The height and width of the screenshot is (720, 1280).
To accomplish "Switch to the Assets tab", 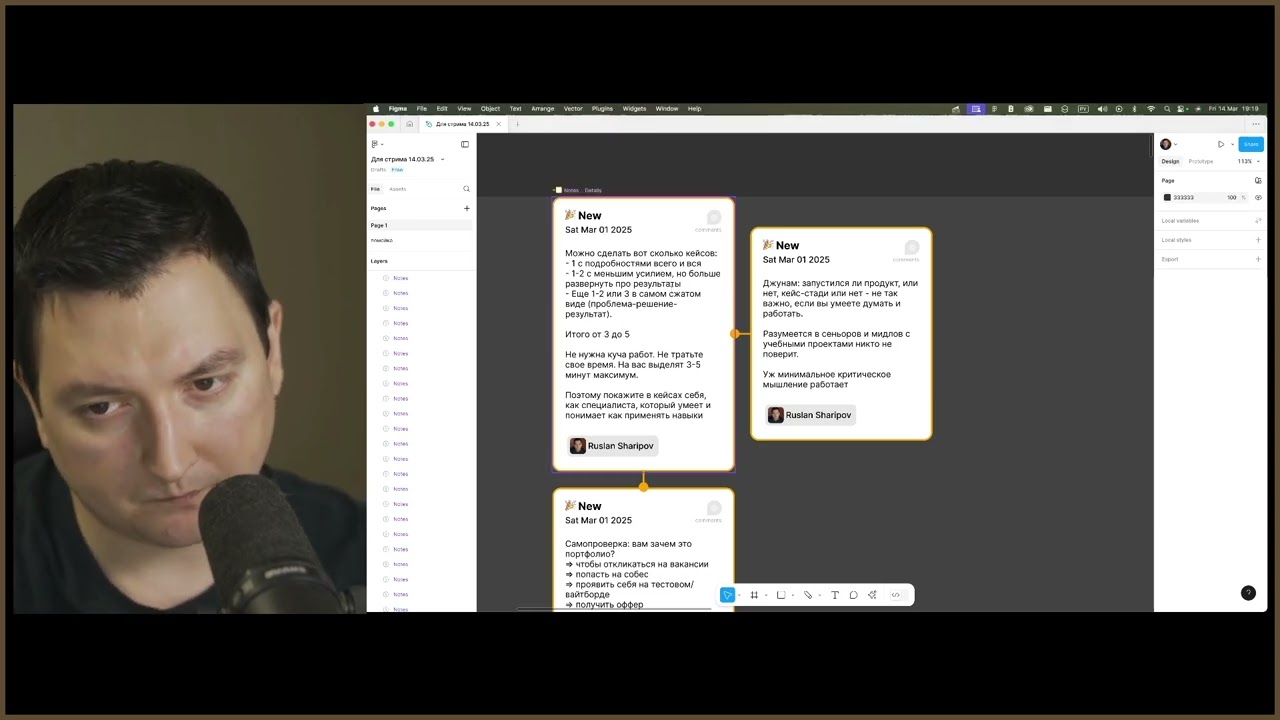I will point(397,189).
